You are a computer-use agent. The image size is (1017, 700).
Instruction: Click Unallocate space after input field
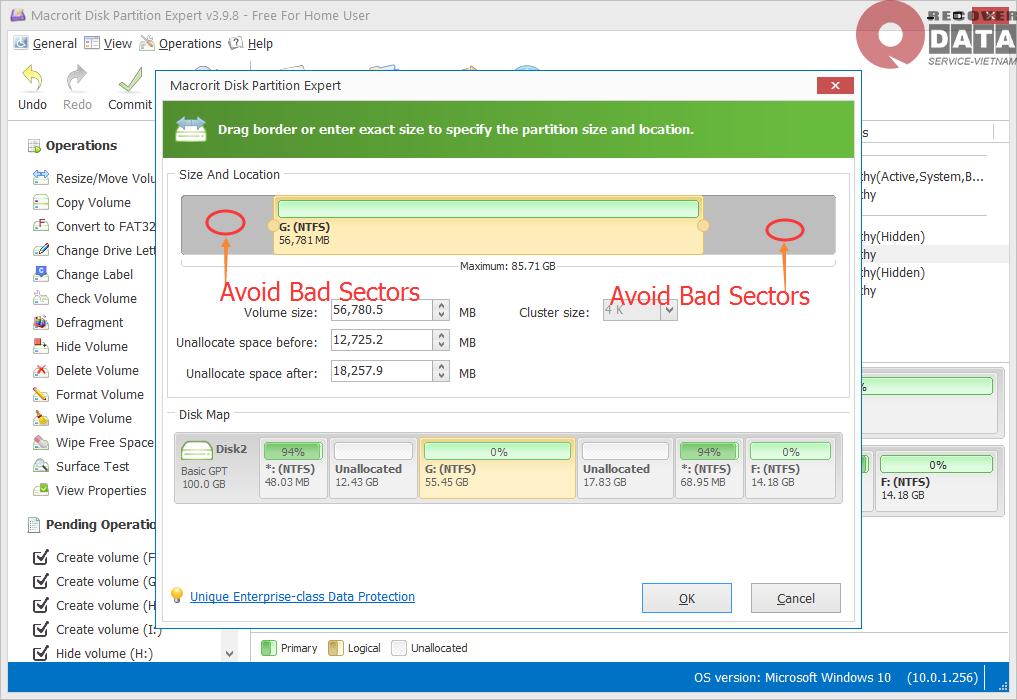point(381,371)
